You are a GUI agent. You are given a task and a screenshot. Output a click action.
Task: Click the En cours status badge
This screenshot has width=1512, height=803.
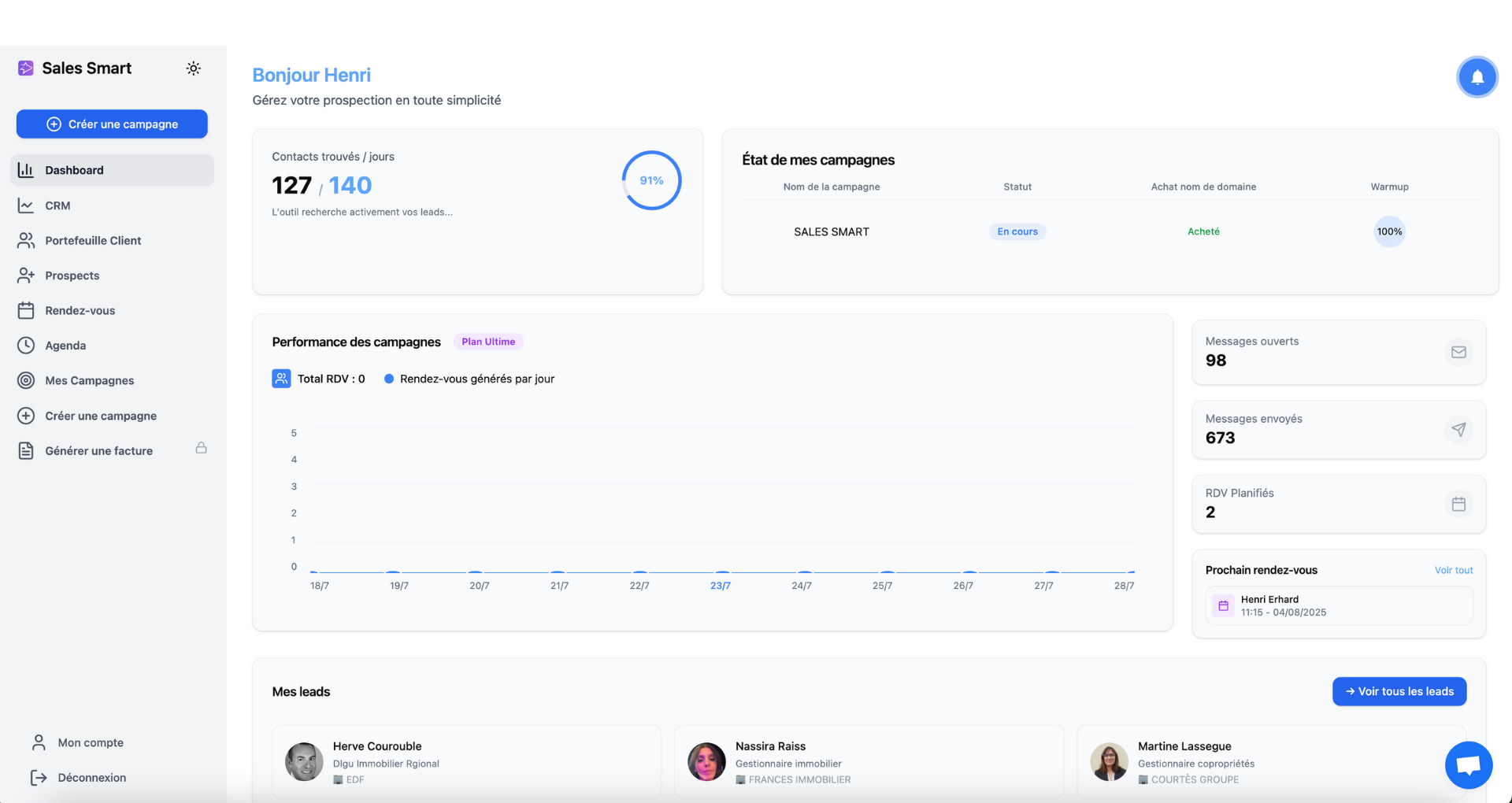(1017, 231)
